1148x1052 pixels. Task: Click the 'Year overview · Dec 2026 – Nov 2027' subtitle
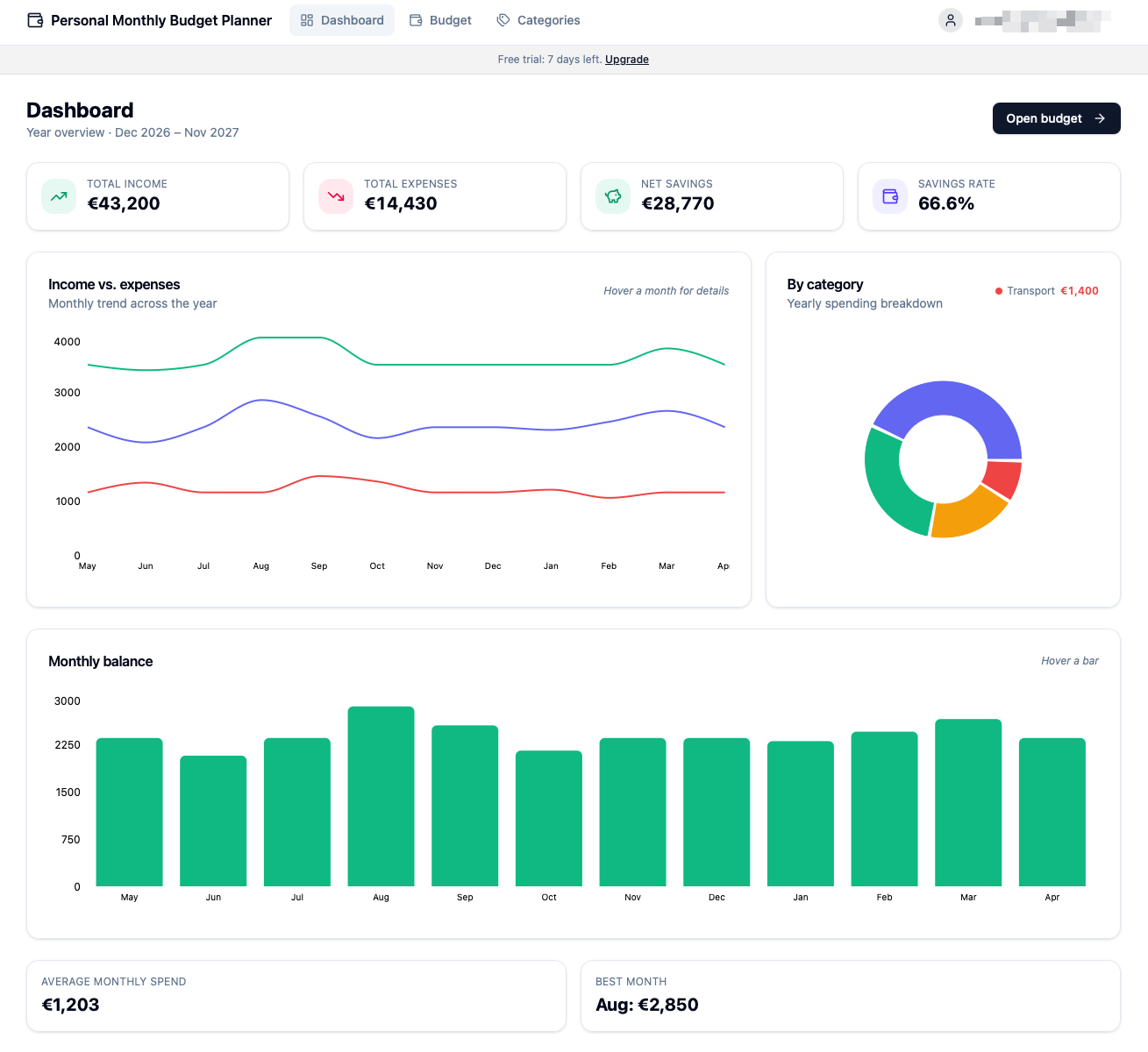point(132,132)
